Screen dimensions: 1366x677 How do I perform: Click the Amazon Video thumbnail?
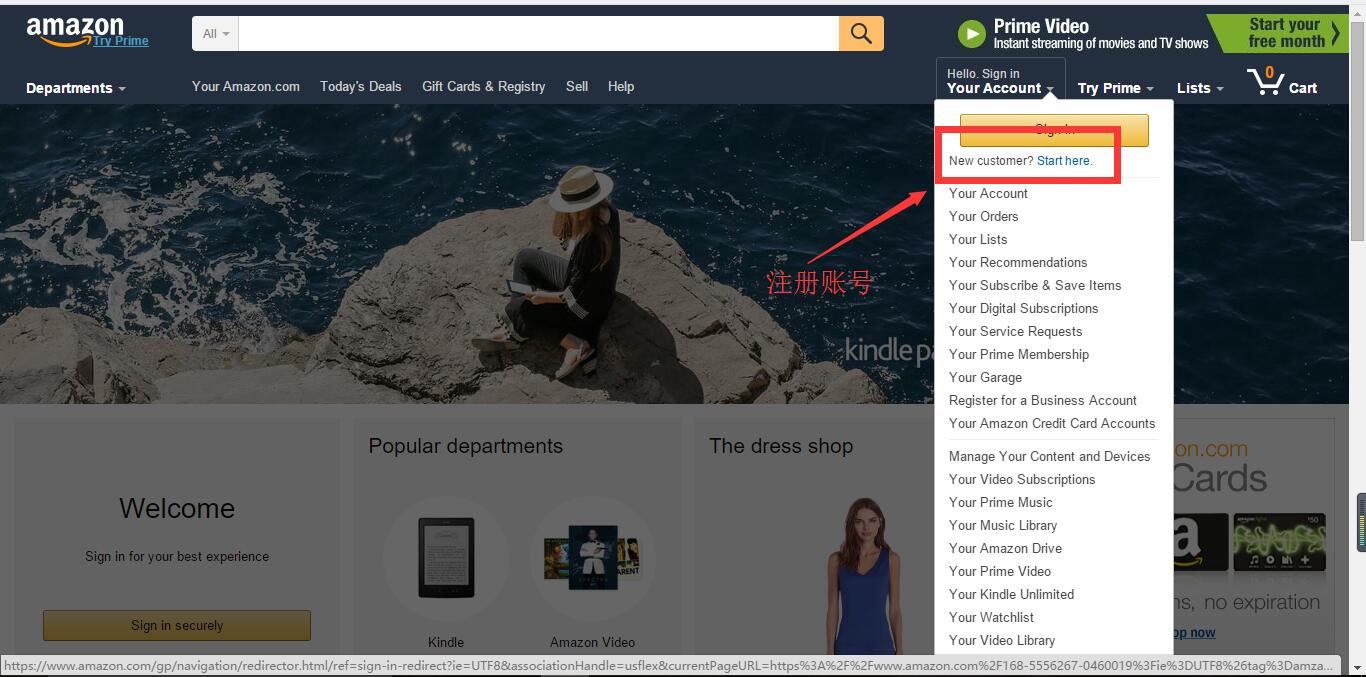click(x=592, y=557)
